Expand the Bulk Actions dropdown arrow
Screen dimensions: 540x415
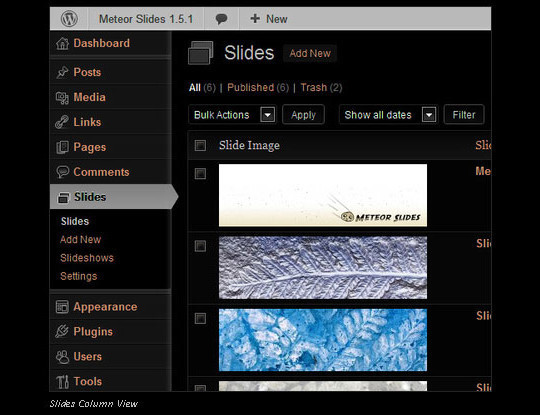tap(268, 115)
